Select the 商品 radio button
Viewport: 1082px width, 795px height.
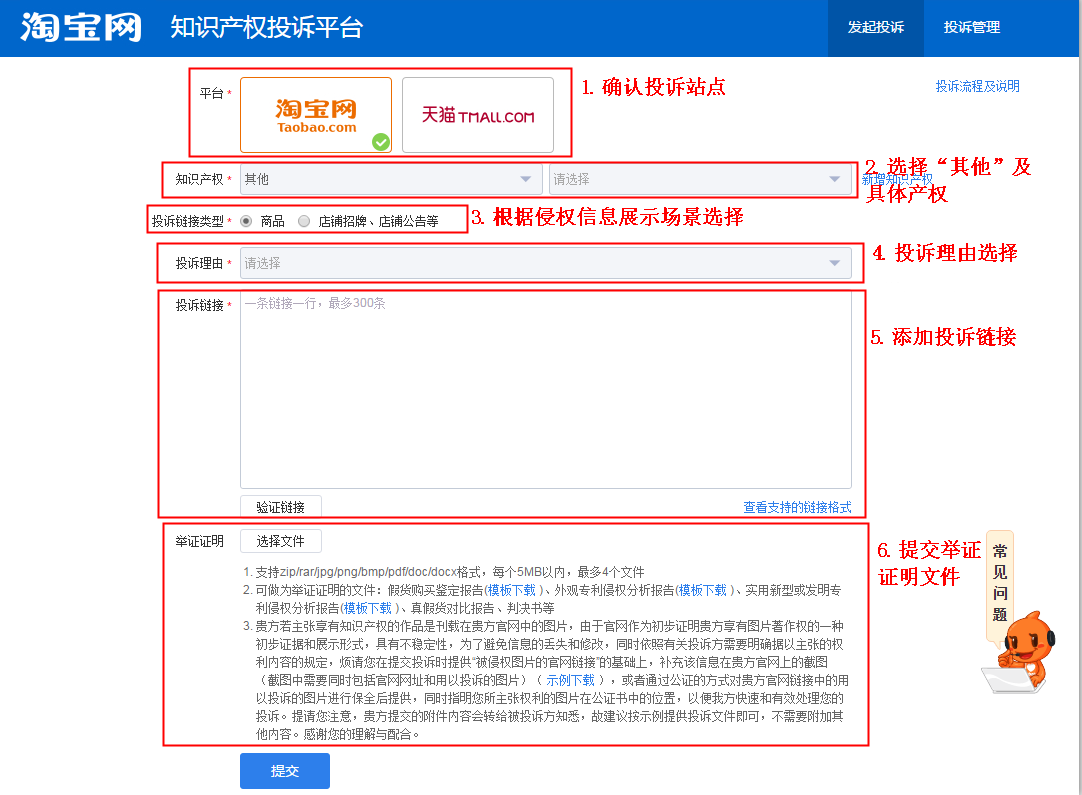(247, 221)
